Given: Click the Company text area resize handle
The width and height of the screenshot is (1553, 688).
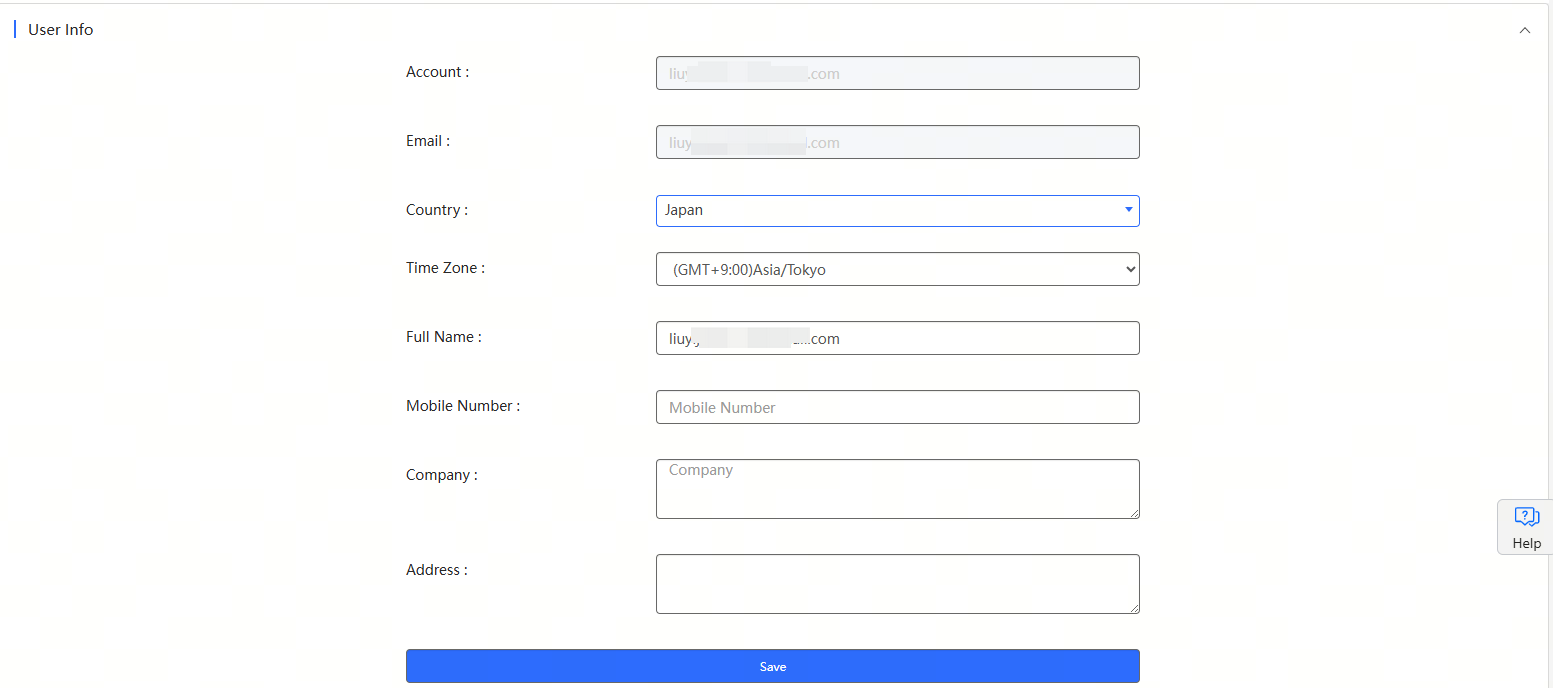Looking at the screenshot, I should [x=1134, y=513].
